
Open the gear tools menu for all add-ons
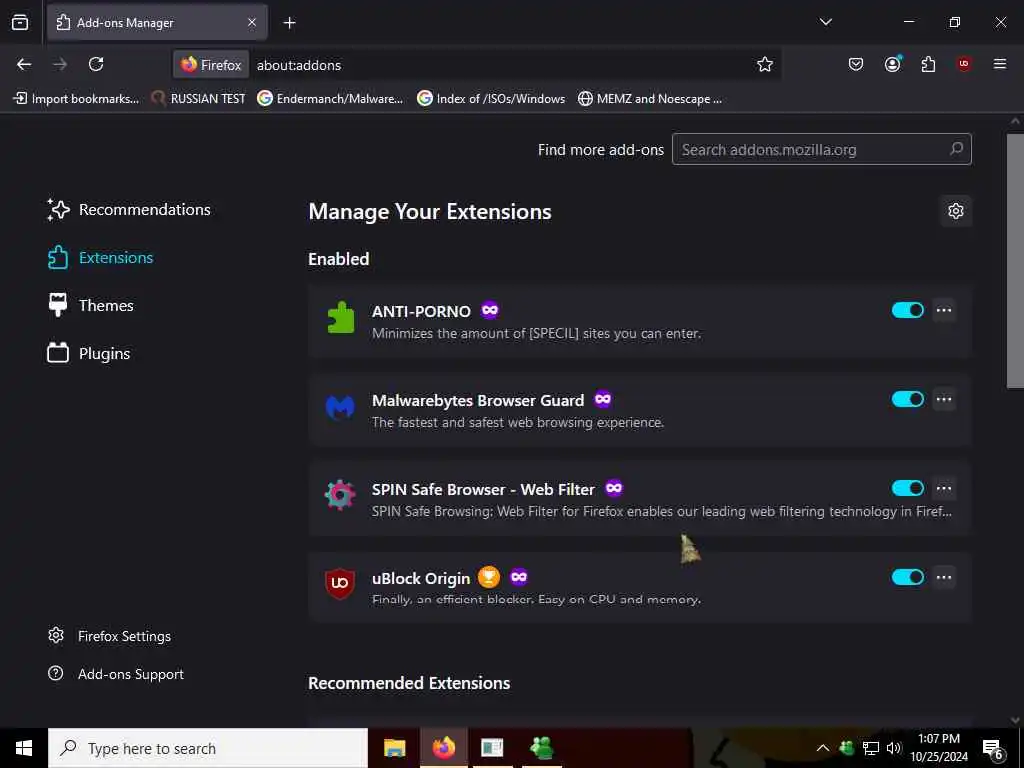tap(955, 211)
